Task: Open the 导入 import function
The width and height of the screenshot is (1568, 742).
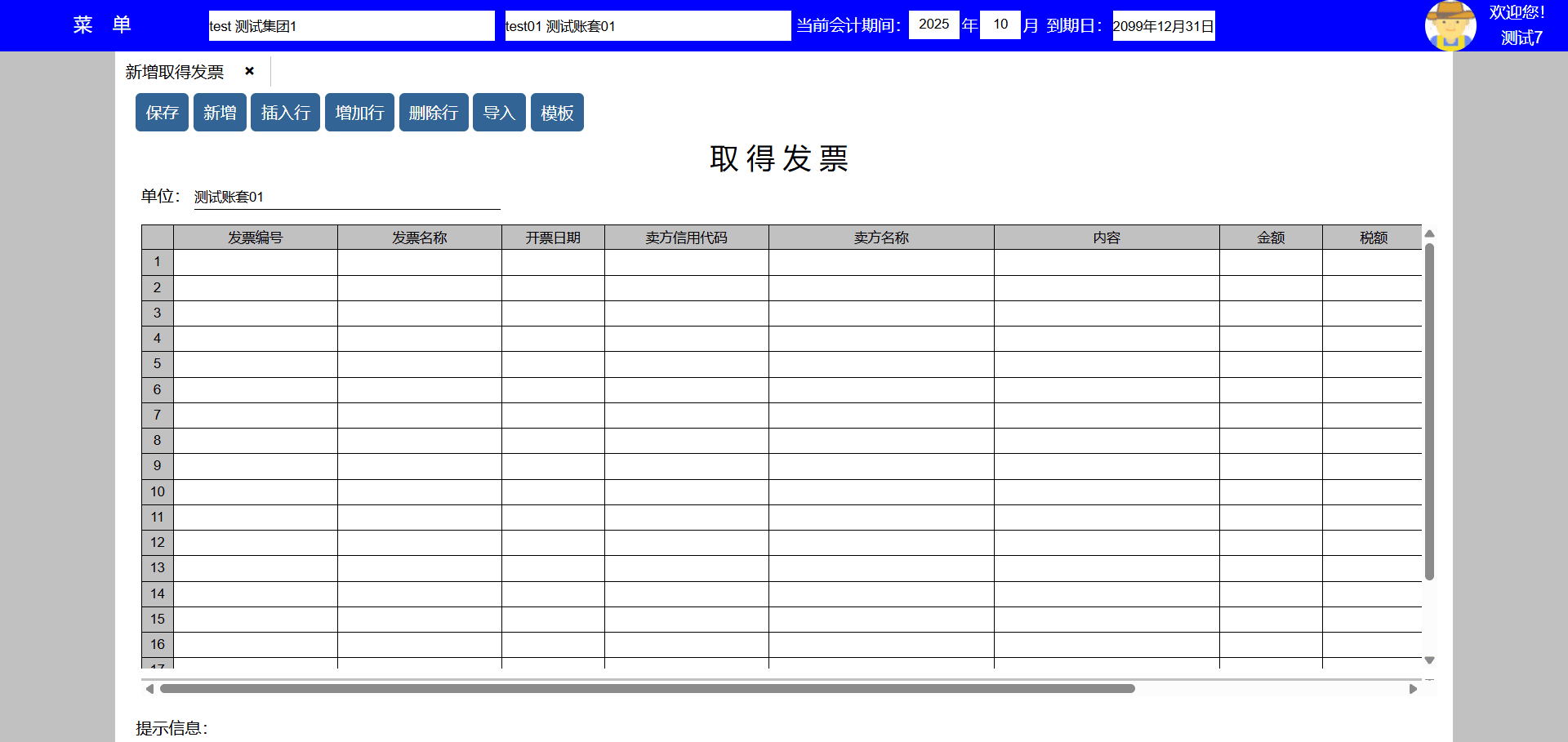Action: pyautogui.click(x=499, y=113)
